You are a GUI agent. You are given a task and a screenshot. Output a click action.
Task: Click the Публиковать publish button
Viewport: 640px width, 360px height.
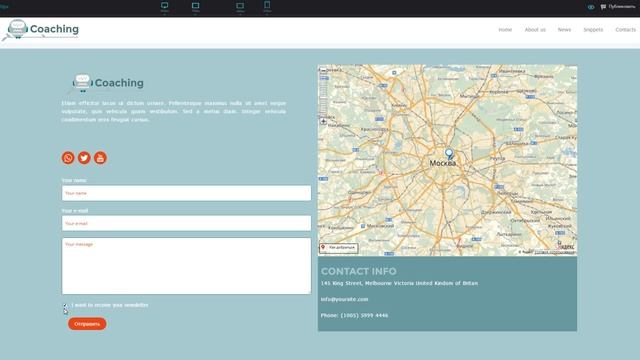click(618, 7)
